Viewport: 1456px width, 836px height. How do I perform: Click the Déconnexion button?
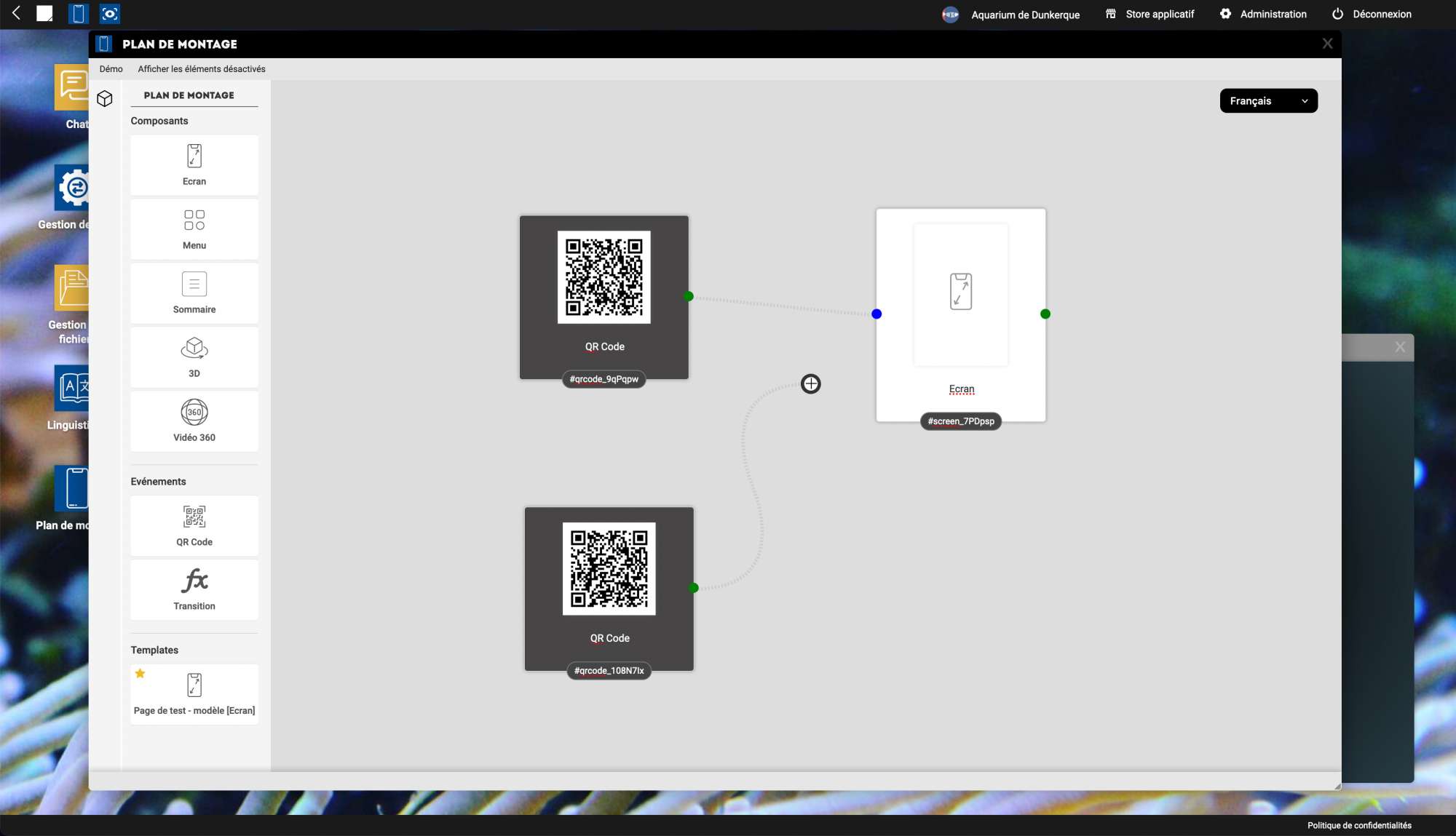pos(1372,15)
